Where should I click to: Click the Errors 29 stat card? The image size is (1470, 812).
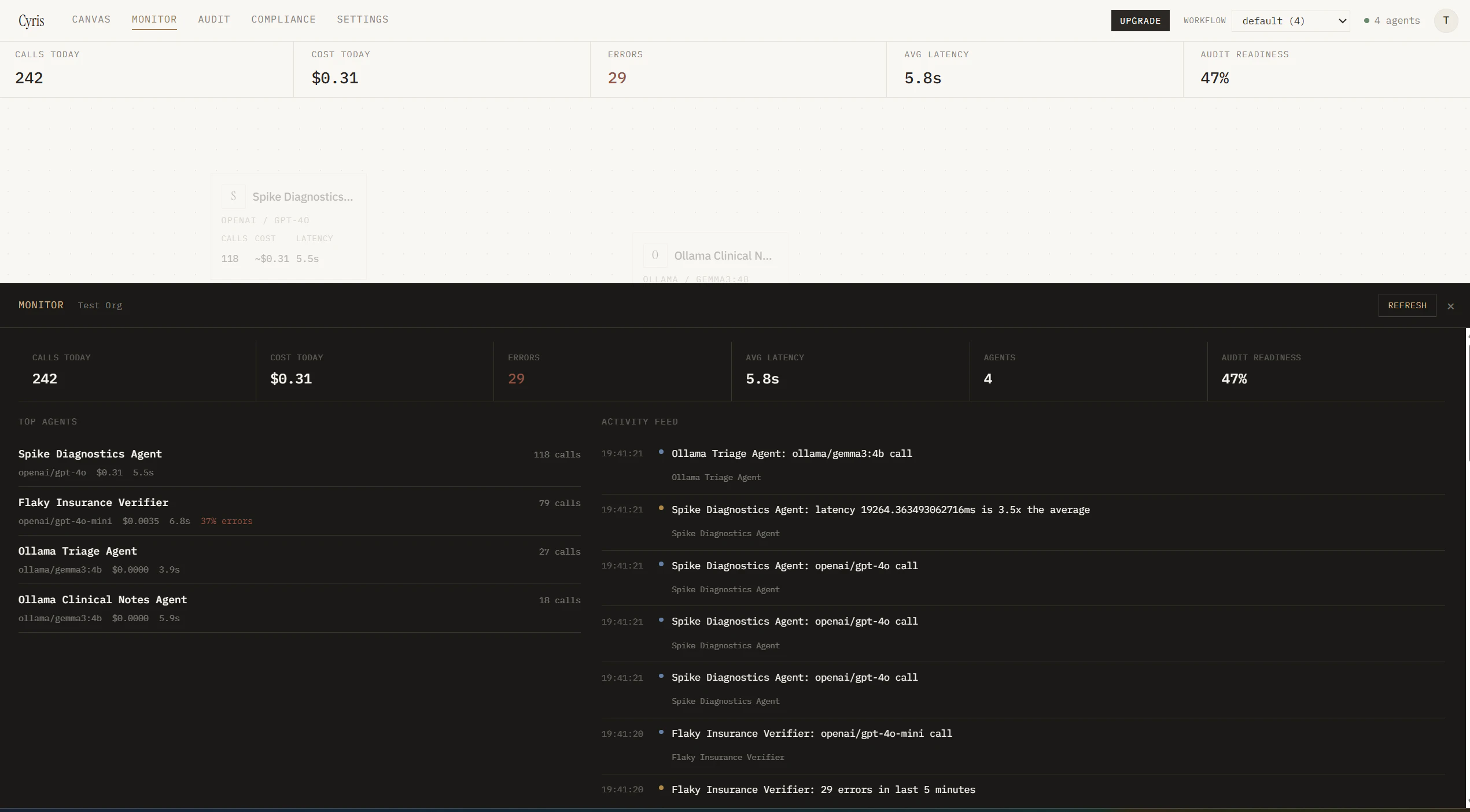tap(612, 370)
